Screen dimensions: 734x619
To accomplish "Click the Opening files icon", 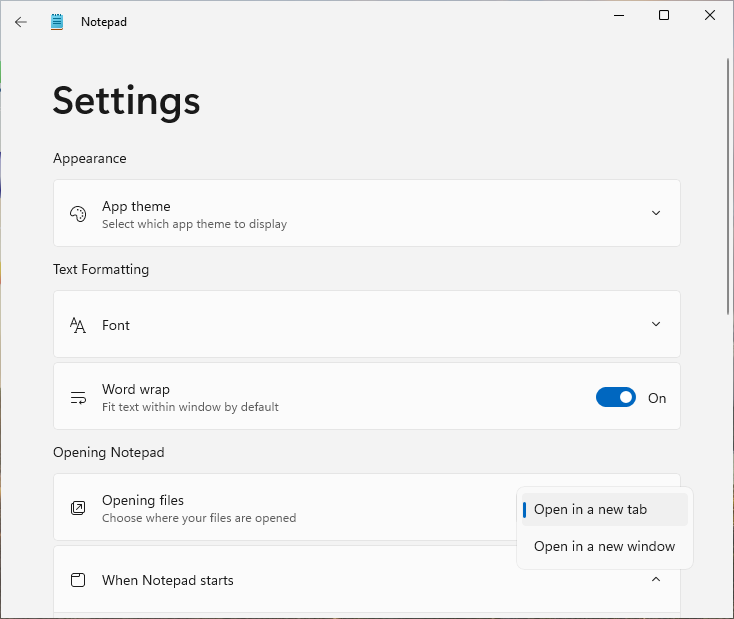I will point(78,508).
